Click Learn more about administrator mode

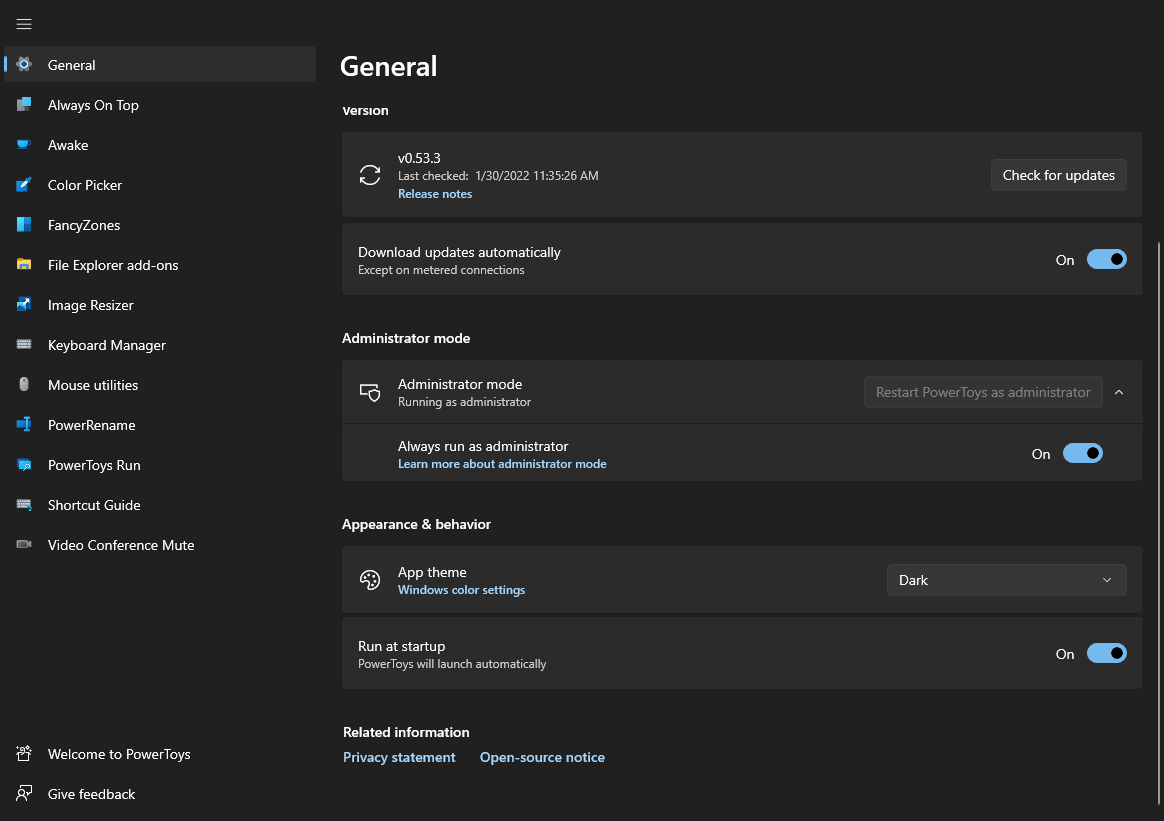coord(502,463)
